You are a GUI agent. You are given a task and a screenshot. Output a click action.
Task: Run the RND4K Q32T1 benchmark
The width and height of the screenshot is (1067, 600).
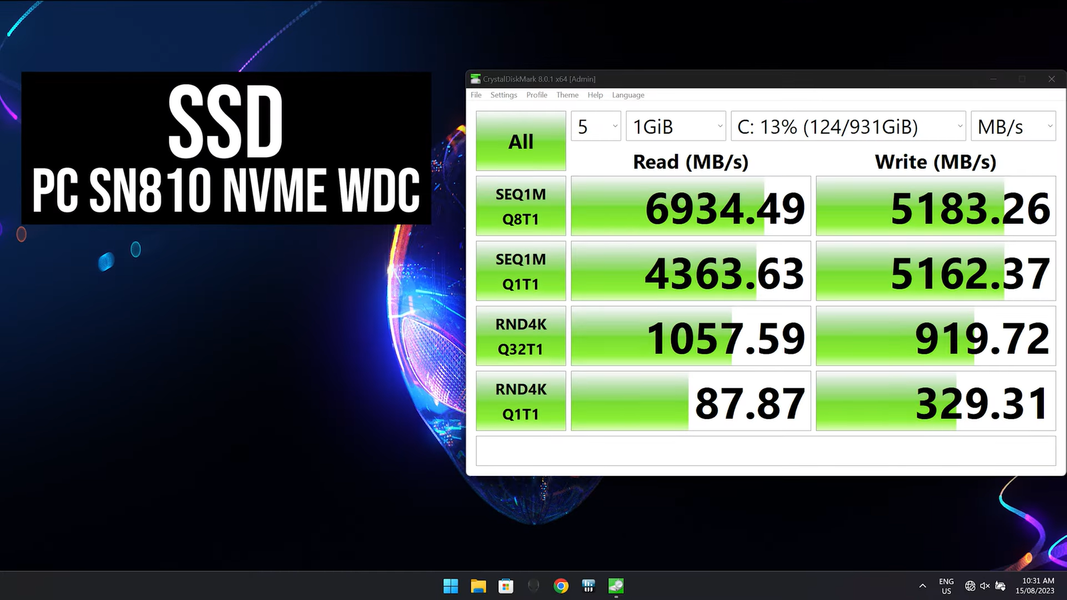pyautogui.click(x=521, y=336)
